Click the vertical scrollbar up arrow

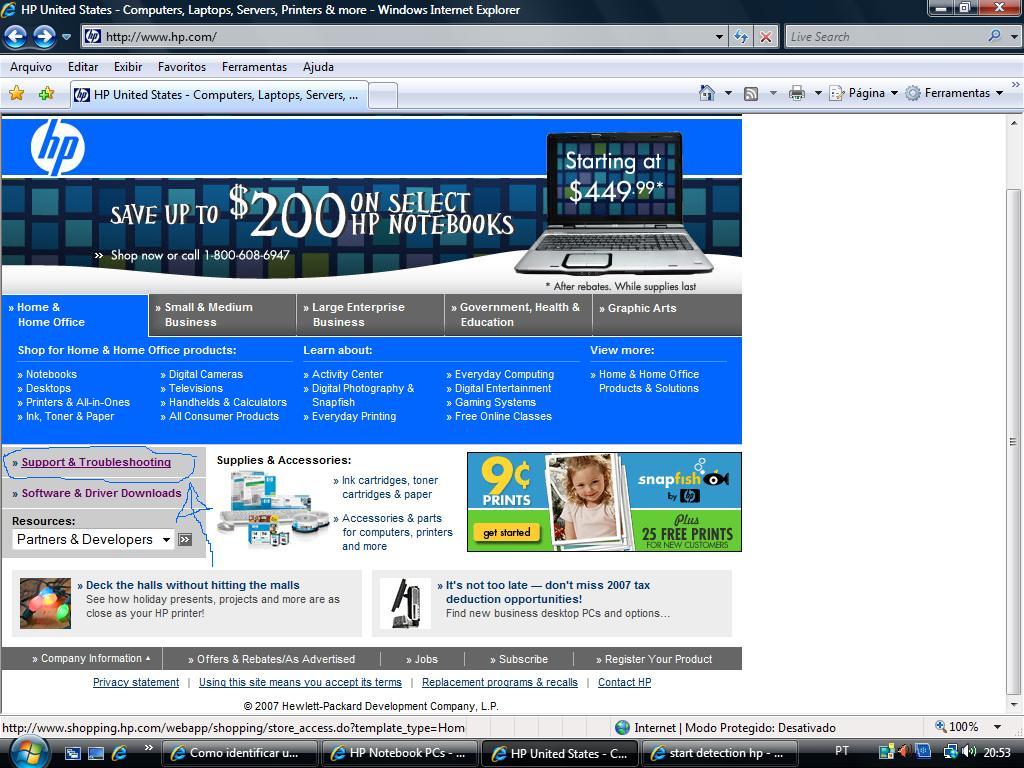pyautogui.click(x=1014, y=123)
